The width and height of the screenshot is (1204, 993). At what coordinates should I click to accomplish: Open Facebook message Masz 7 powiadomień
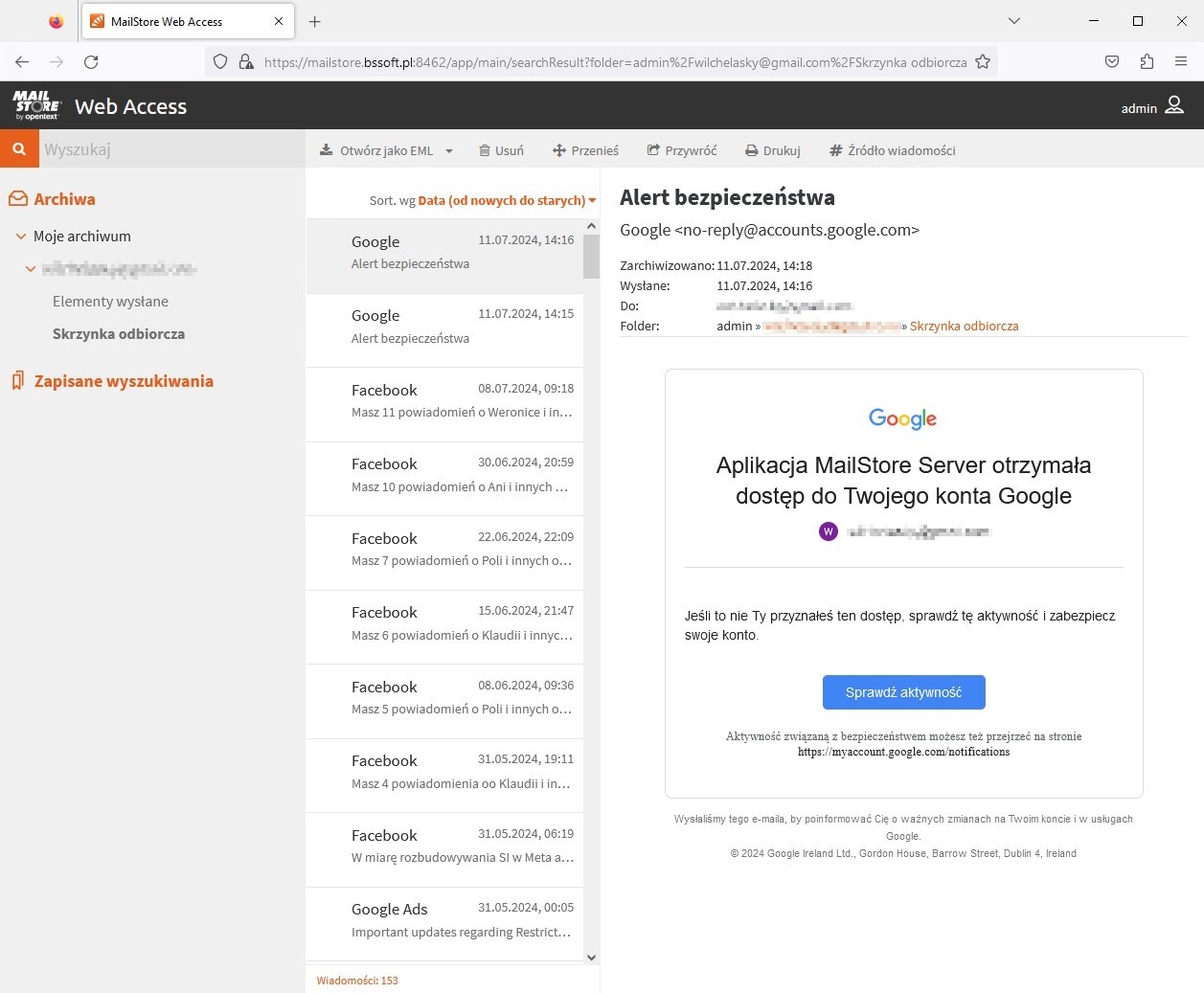pyautogui.click(x=444, y=553)
